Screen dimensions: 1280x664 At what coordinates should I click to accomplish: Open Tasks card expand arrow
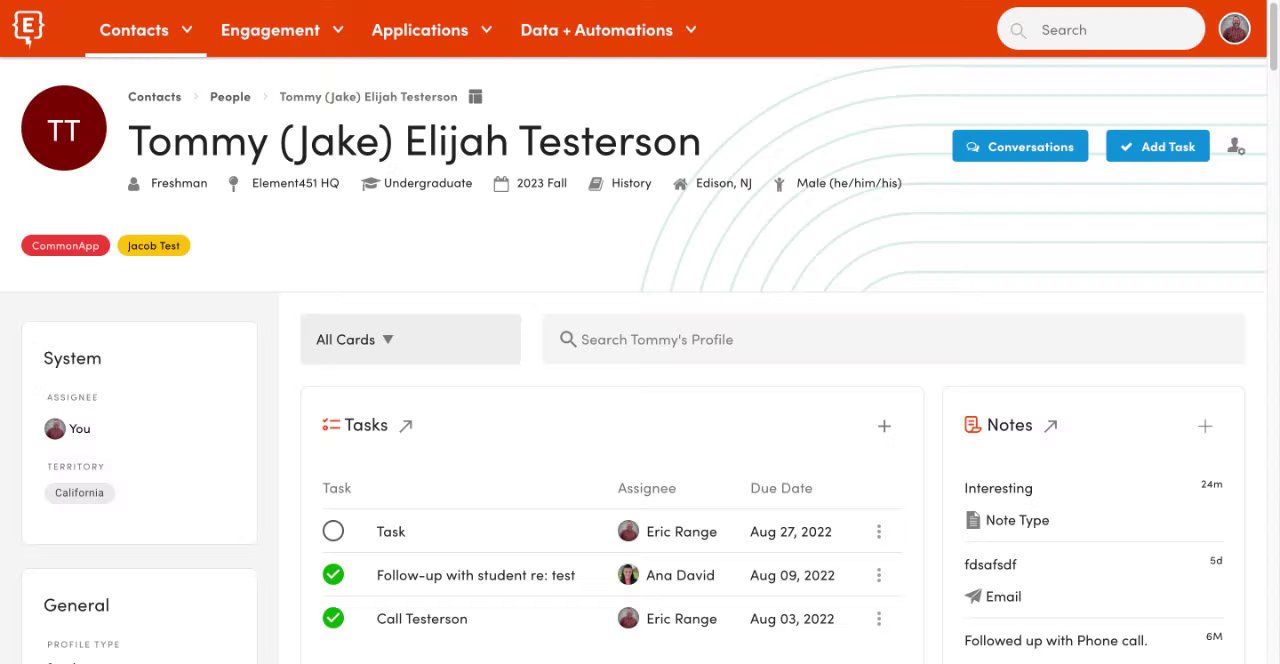pos(406,426)
